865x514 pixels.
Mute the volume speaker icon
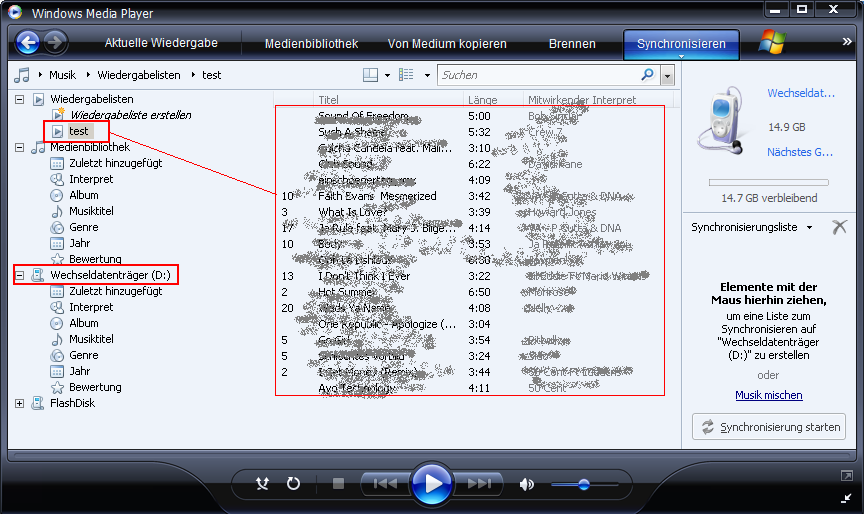pyautogui.click(x=527, y=484)
